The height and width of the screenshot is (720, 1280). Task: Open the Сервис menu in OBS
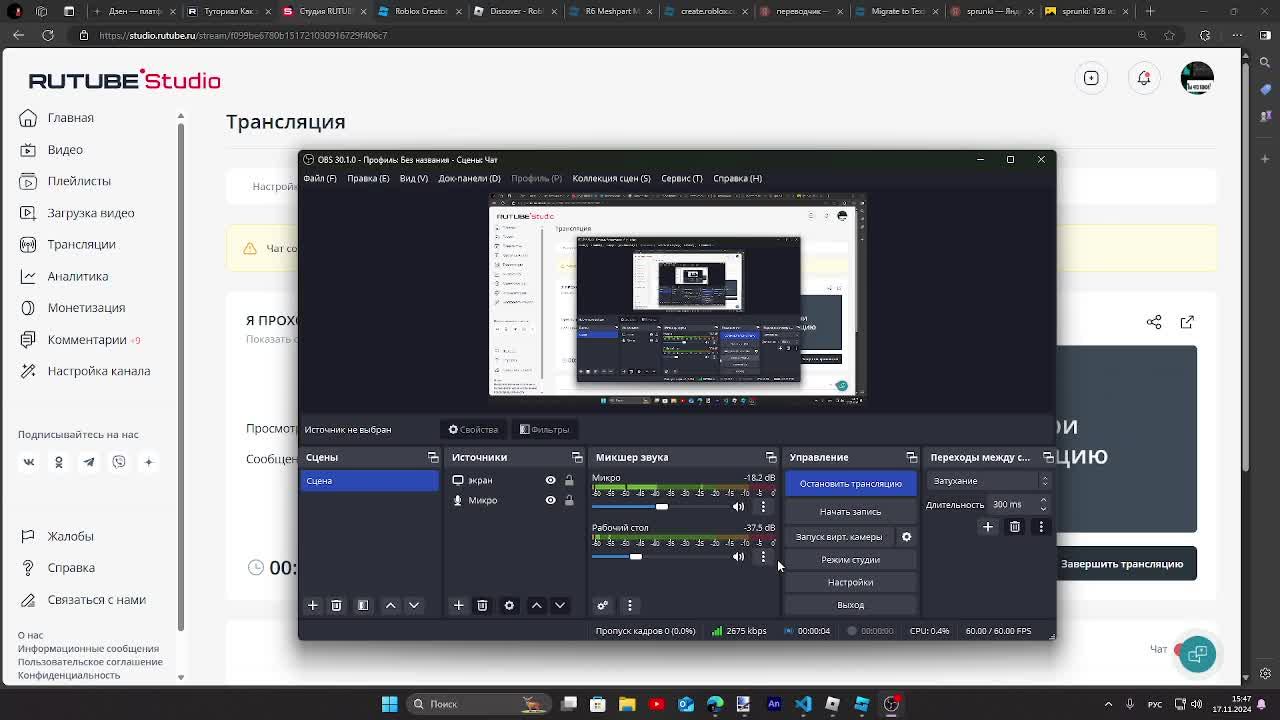[681, 178]
